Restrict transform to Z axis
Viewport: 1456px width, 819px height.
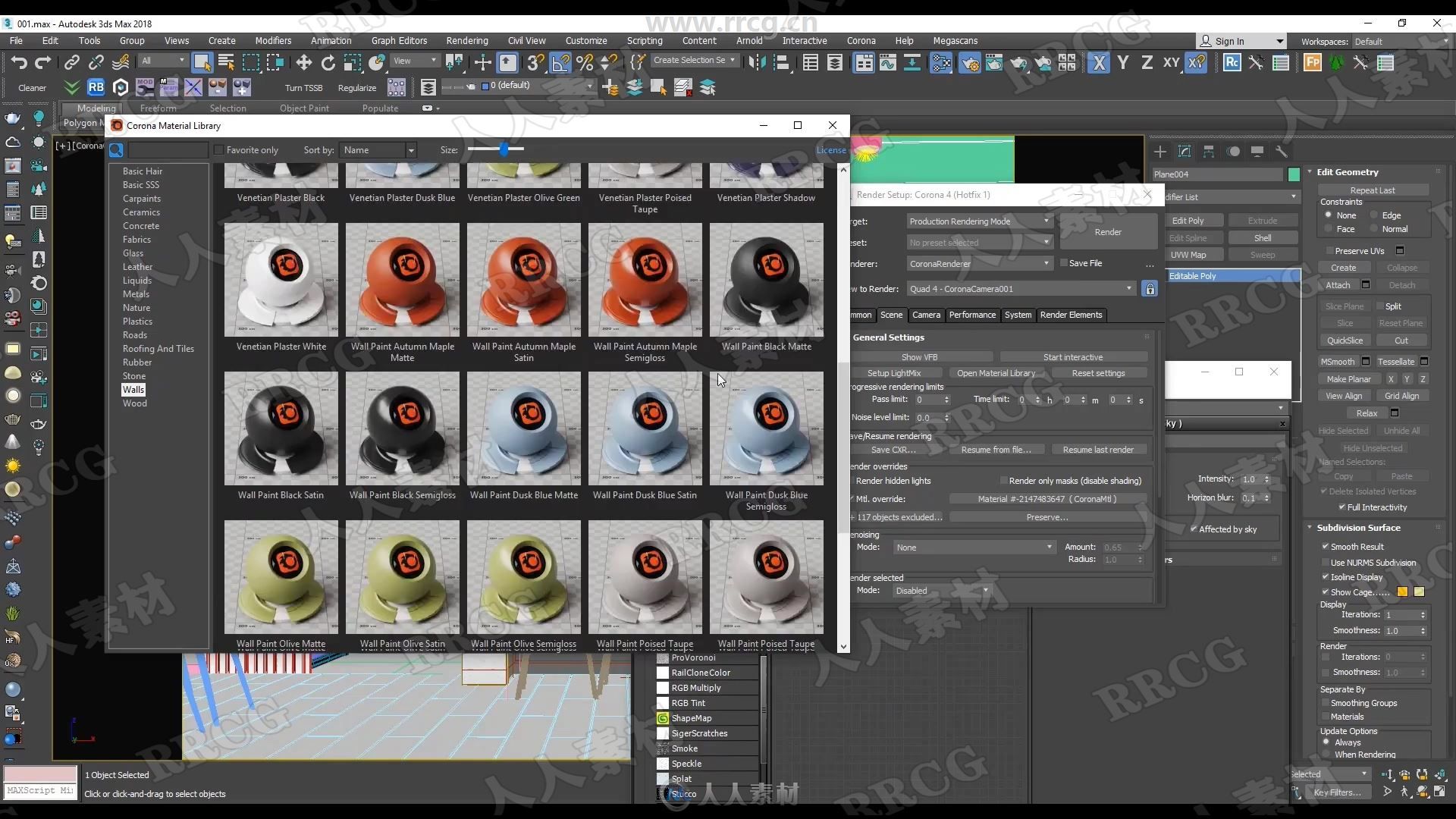tap(1147, 62)
